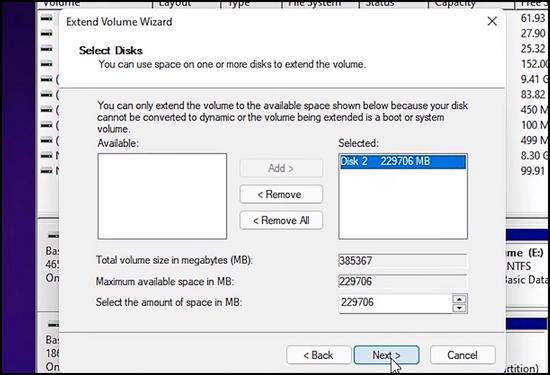Viewport: 550px width, 375px height.
Task: Cancel the Extend Volume Wizard
Action: point(462,355)
